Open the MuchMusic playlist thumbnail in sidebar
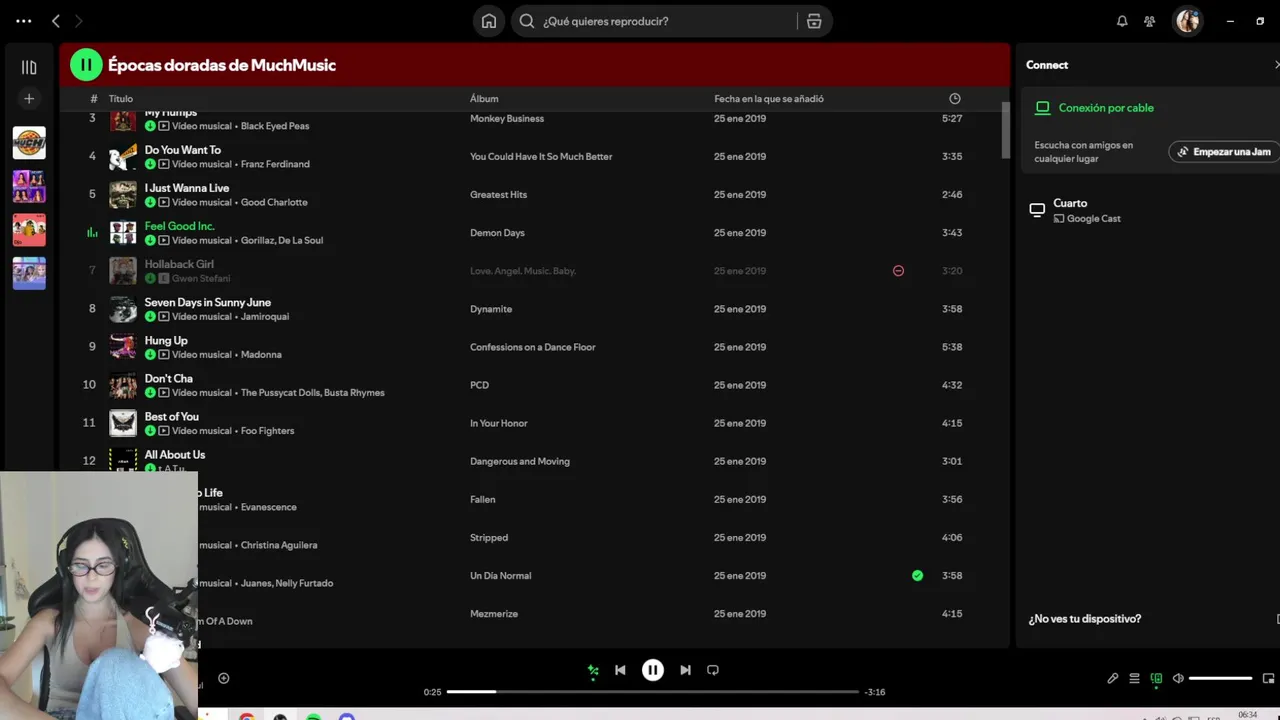 click(x=29, y=143)
